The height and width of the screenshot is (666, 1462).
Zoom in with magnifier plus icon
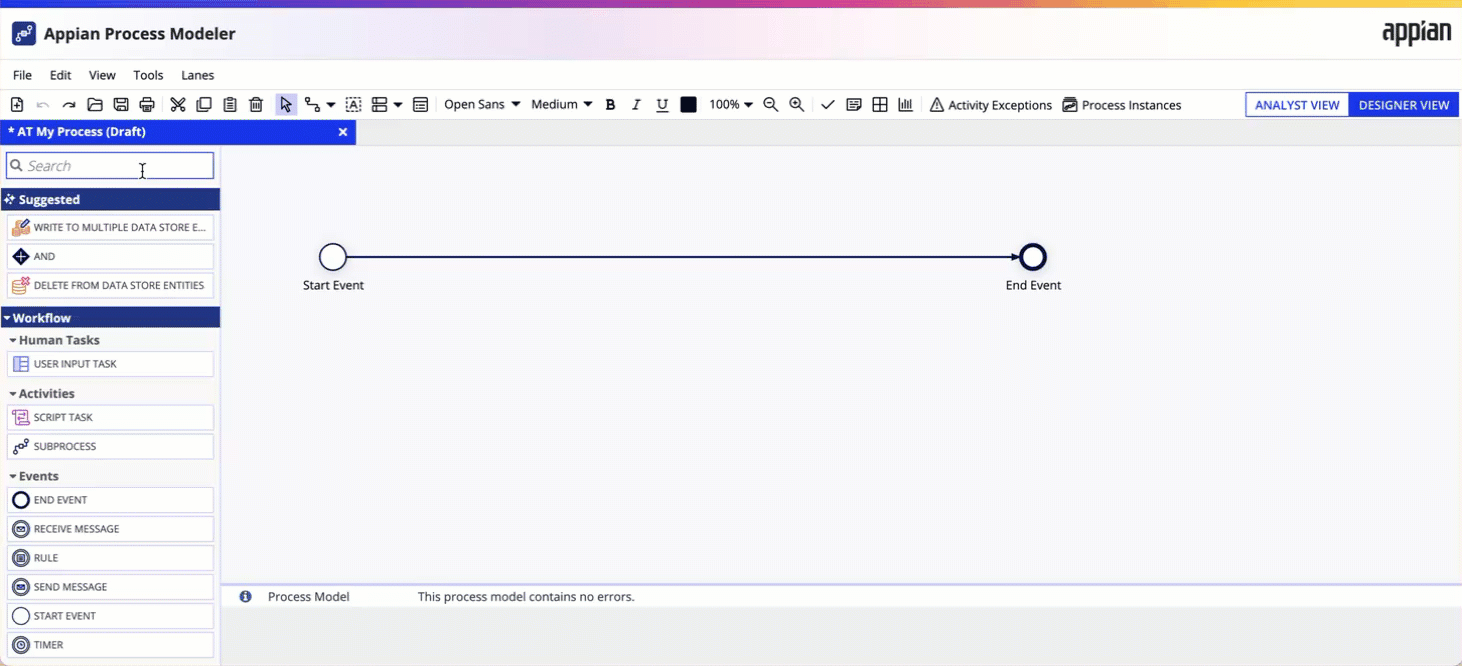(x=797, y=105)
